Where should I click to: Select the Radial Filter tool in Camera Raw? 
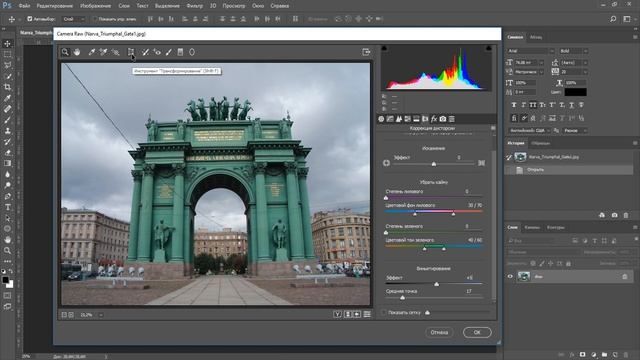pyautogui.click(x=192, y=52)
